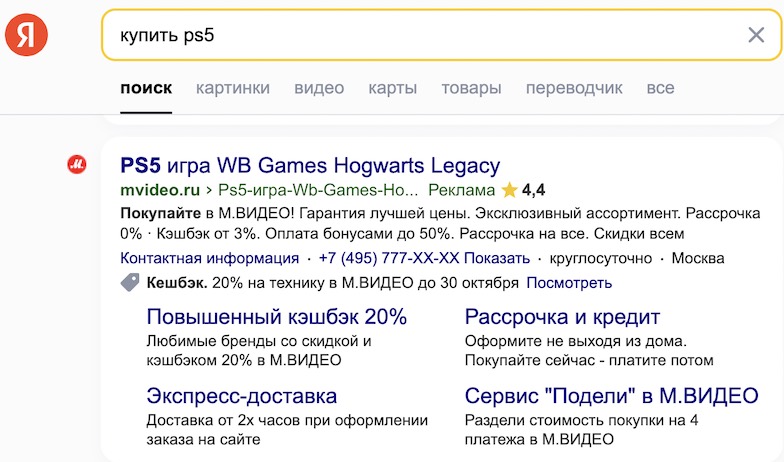Screen dimensions: 784x462
Task: Click the mvideo.ru domain link
Action: tap(160, 190)
